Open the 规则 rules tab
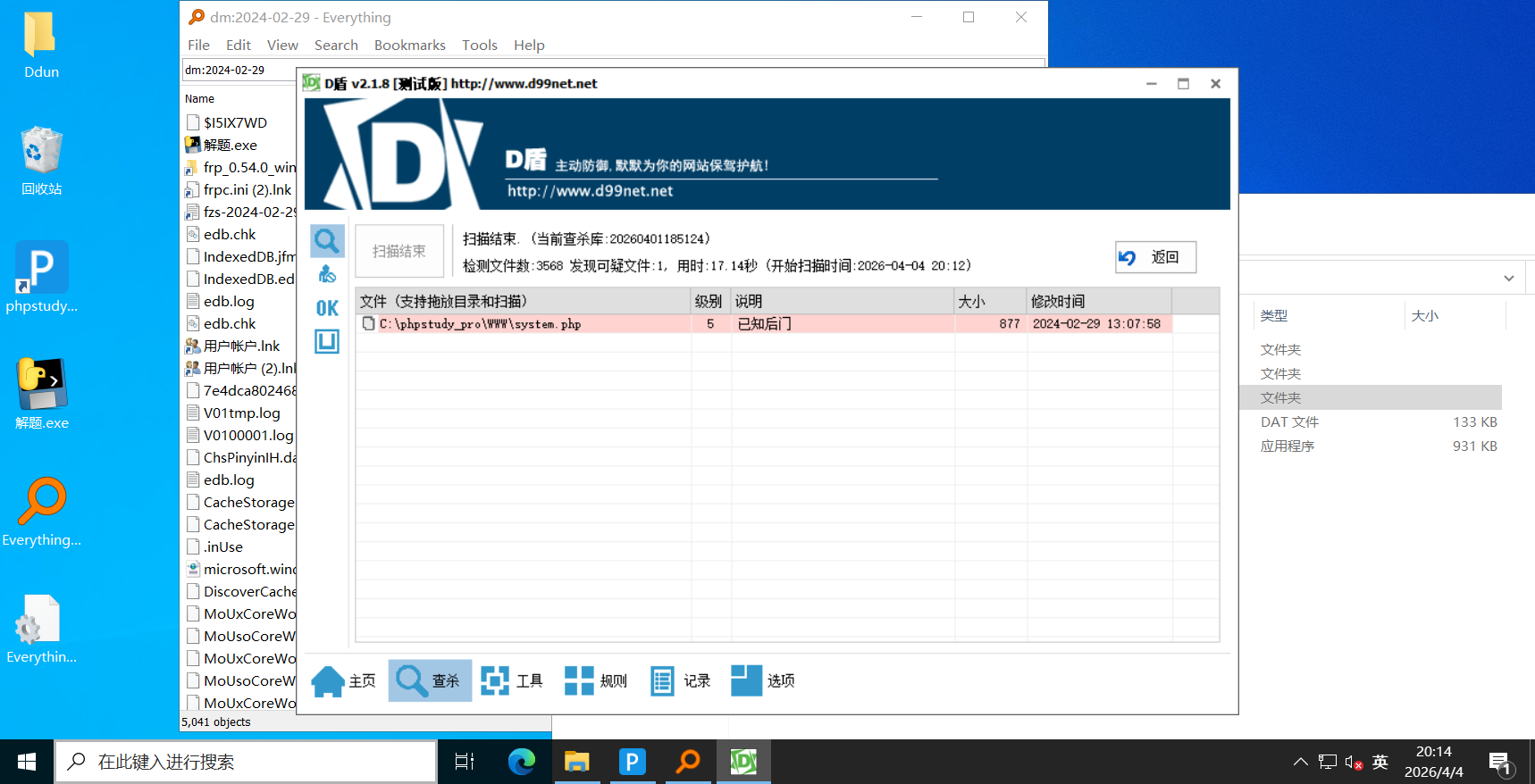The image size is (1535, 784). tap(596, 680)
